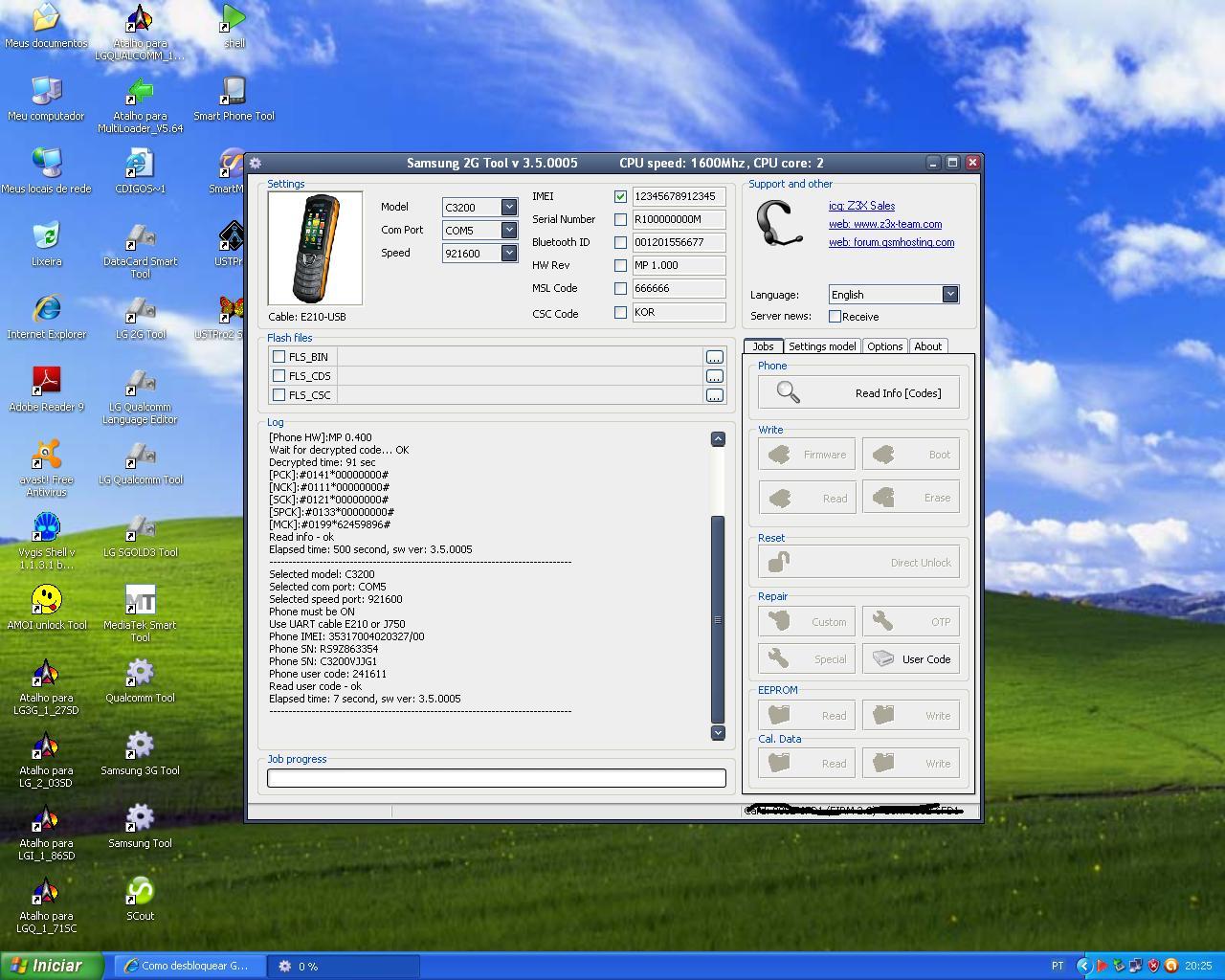This screenshot has width=1225, height=980.
Task: Uncheck the IMEI checkbox
Action: click(x=620, y=196)
